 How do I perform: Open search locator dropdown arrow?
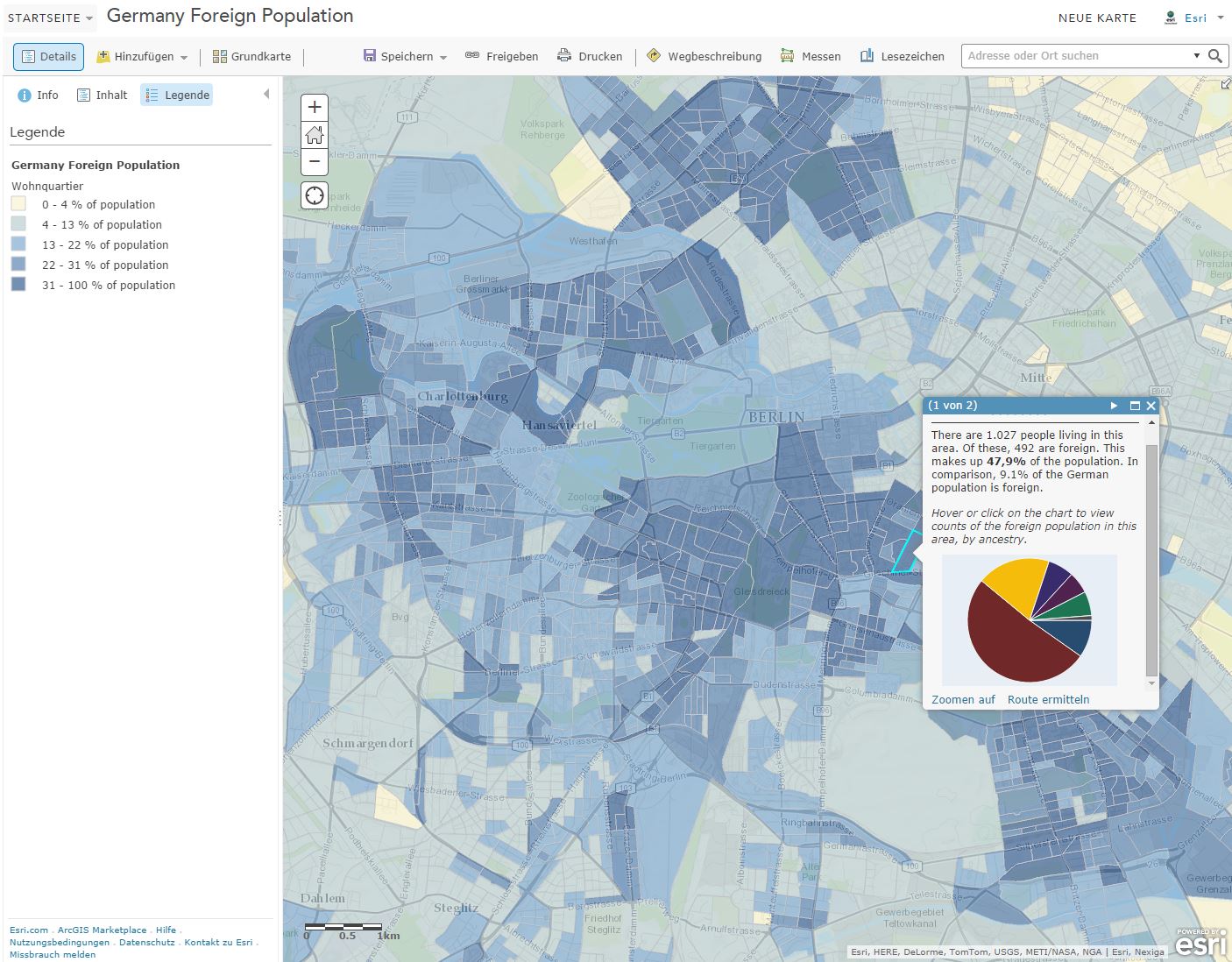coord(1197,56)
